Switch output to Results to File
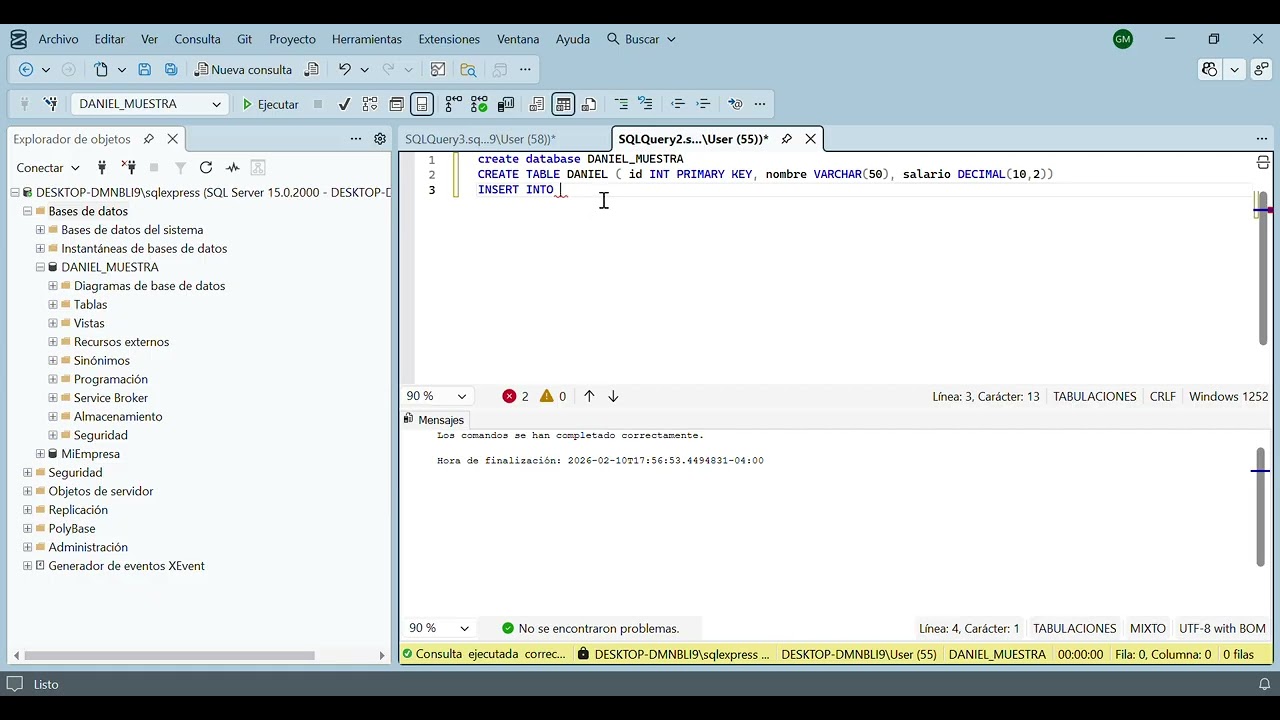This screenshot has width=1280, height=720. [589, 104]
